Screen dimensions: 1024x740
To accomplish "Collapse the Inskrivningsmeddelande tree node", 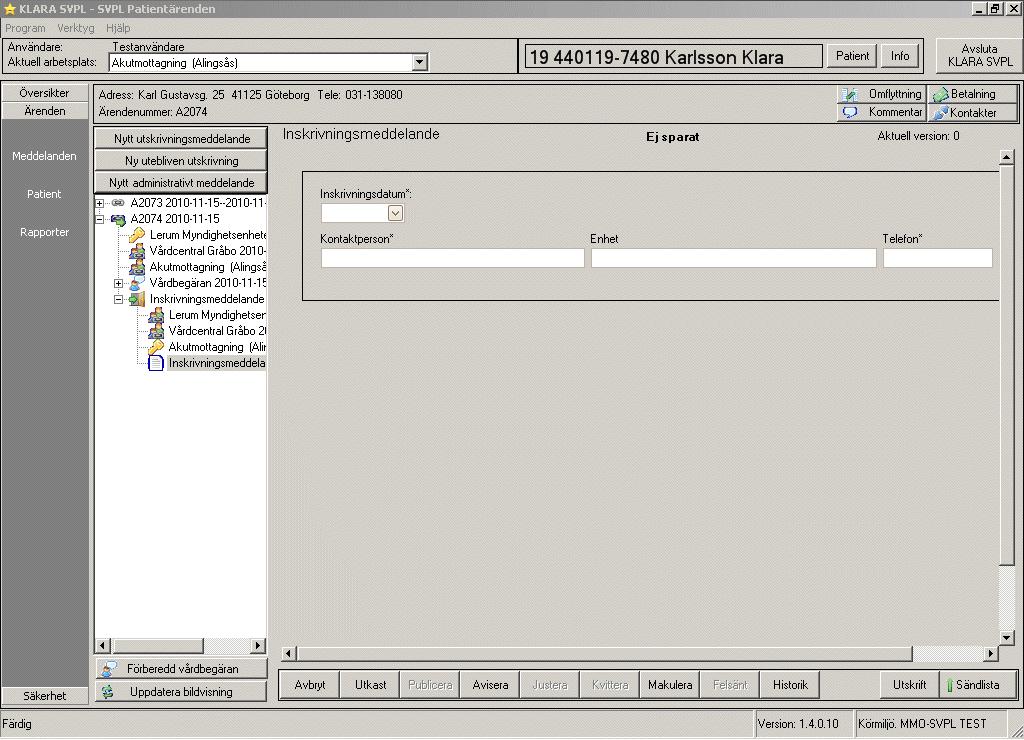I will (118, 300).
